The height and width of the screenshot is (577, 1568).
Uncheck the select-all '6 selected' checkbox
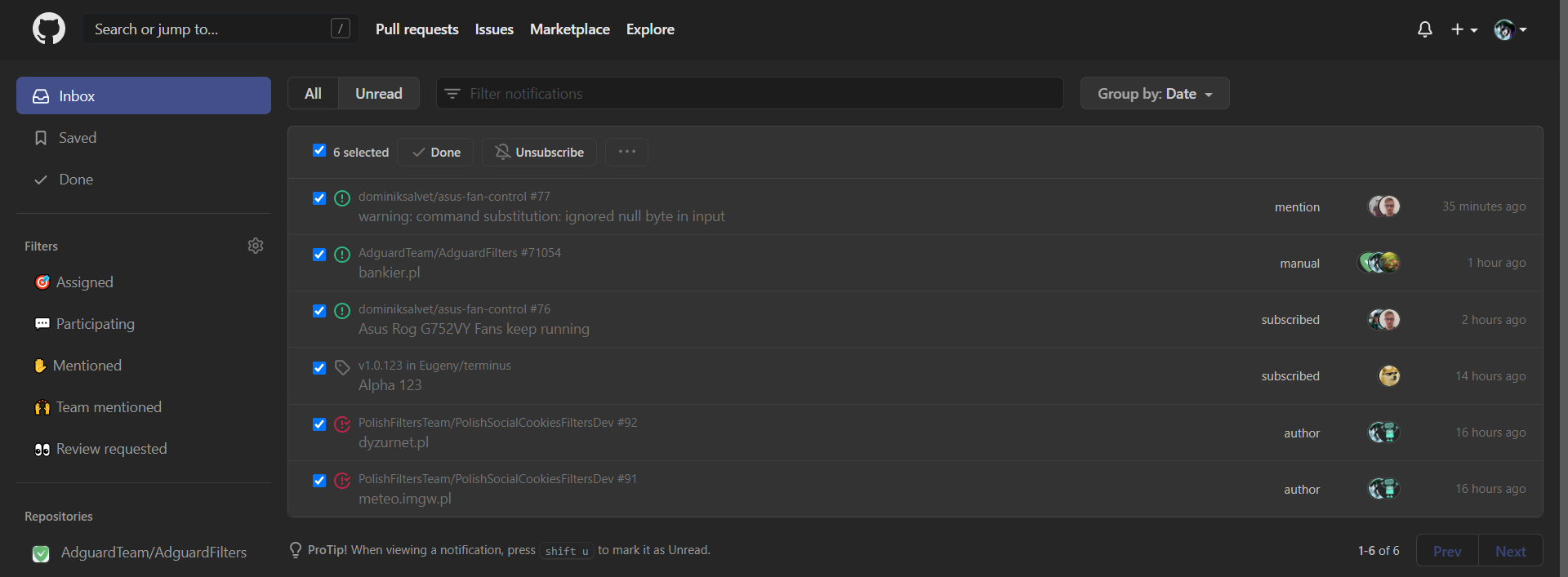click(x=319, y=150)
